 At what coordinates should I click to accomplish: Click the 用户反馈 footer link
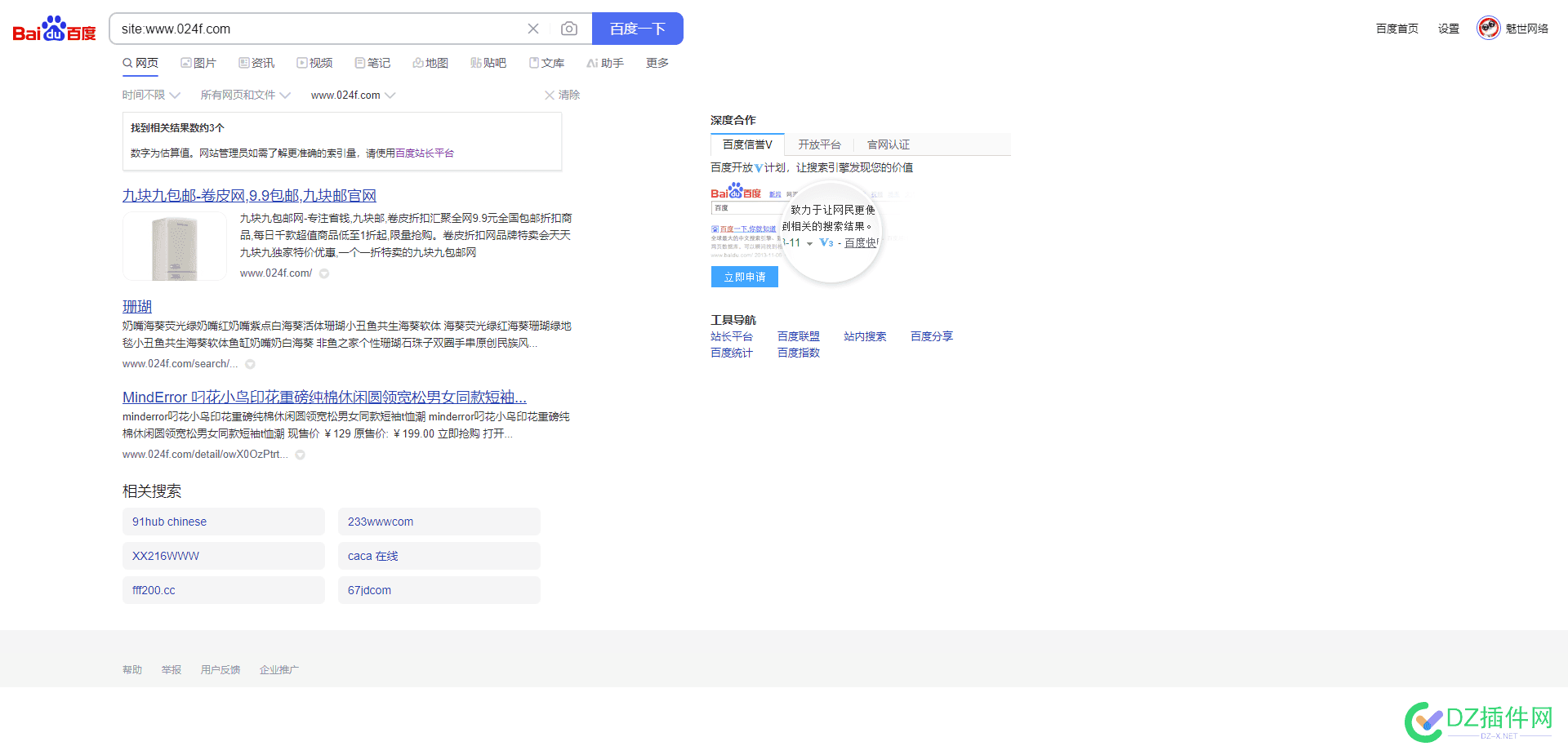[x=220, y=670]
